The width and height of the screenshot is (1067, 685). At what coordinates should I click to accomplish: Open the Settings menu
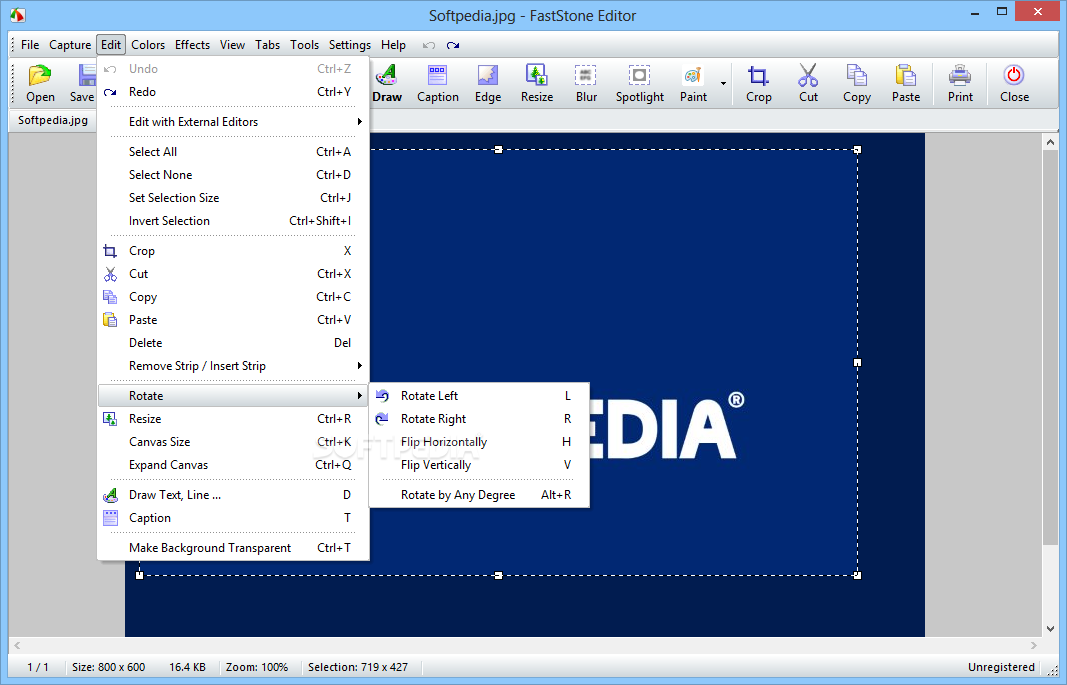[x=350, y=45]
